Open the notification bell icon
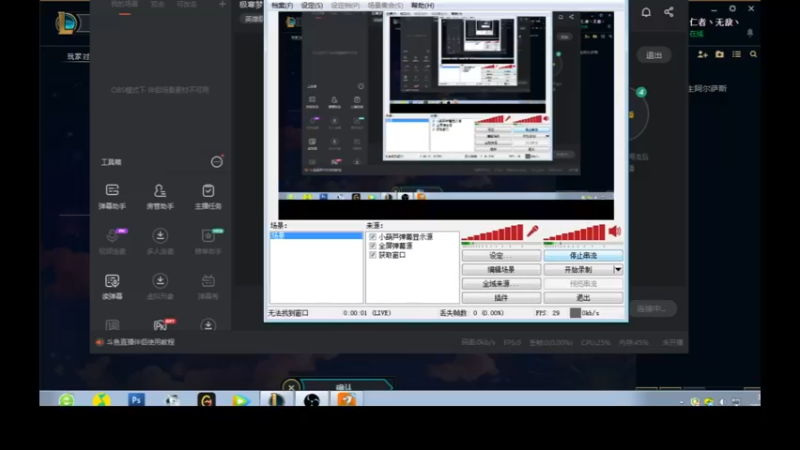Screen dimensions: 800x450 tap(646, 12)
